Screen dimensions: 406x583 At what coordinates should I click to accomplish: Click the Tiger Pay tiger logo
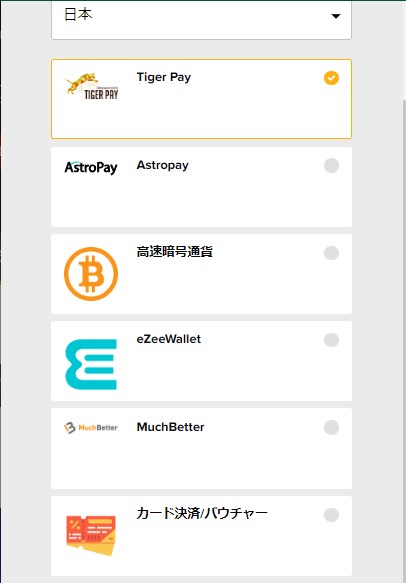91,86
